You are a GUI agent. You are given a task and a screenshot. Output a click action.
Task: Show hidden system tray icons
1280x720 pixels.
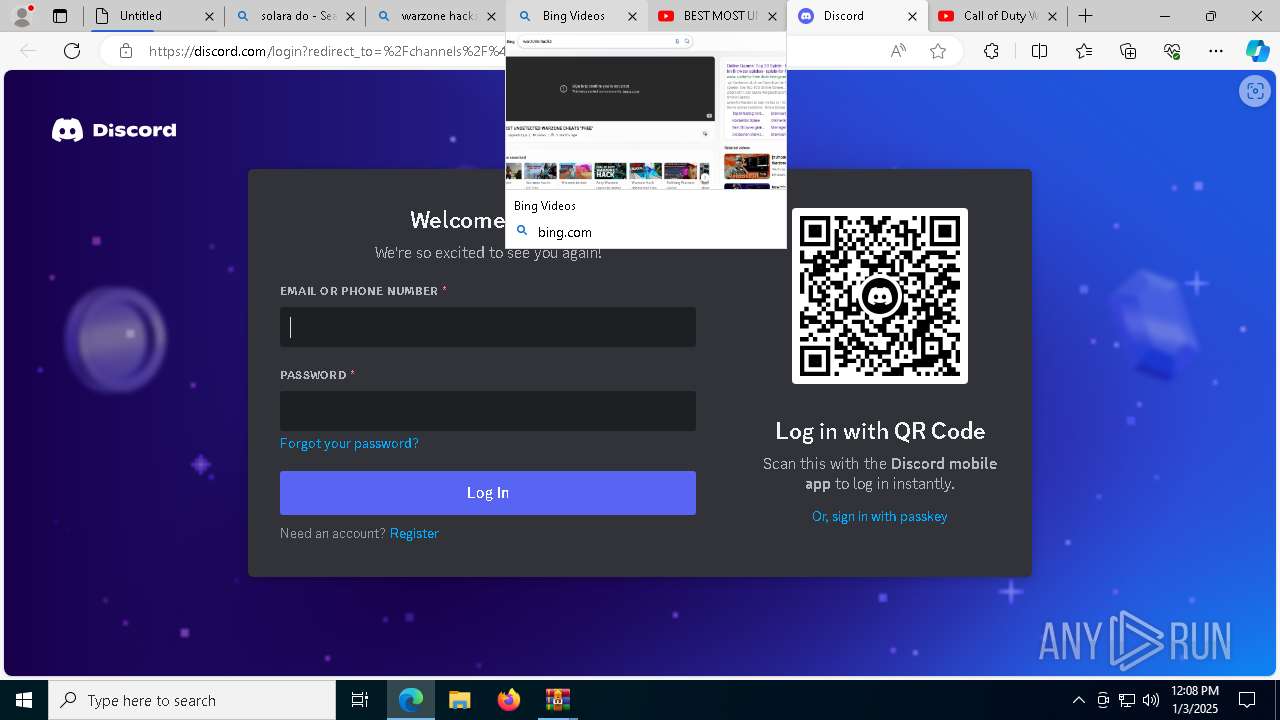[1079, 700]
